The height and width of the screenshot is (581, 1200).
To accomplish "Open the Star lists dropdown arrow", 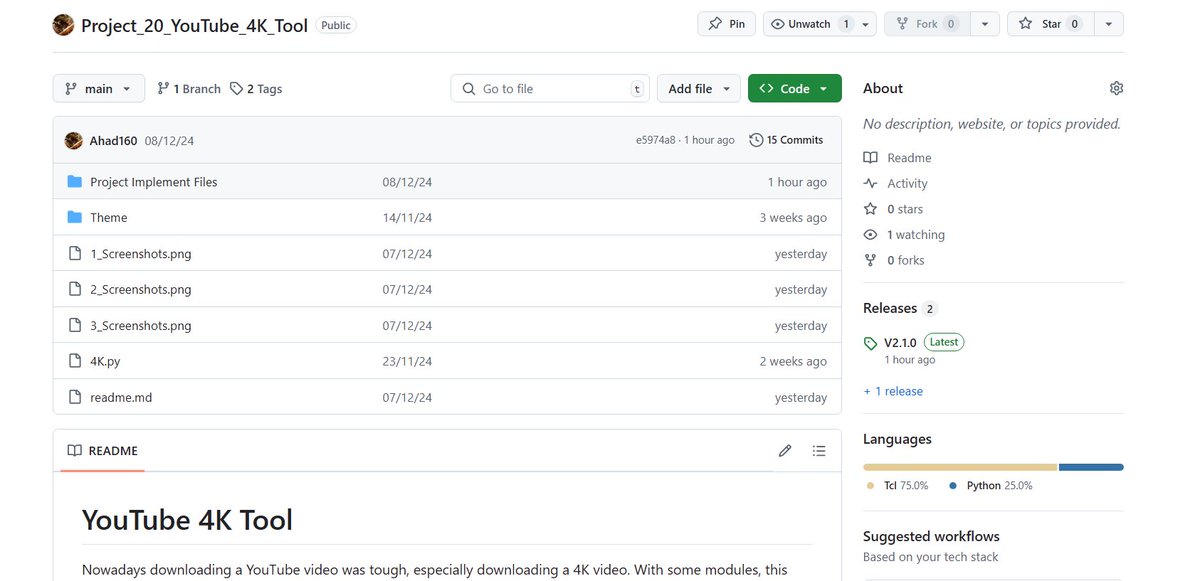I will coord(1109,24).
